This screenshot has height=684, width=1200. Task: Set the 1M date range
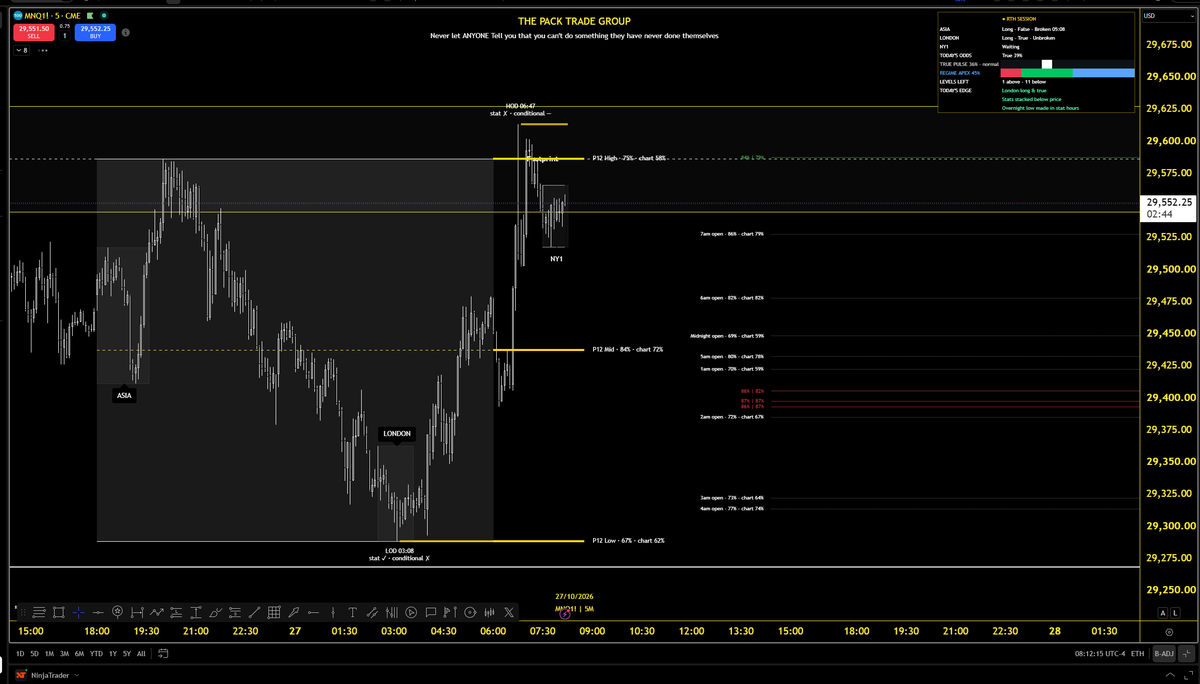pyautogui.click(x=50, y=654)
